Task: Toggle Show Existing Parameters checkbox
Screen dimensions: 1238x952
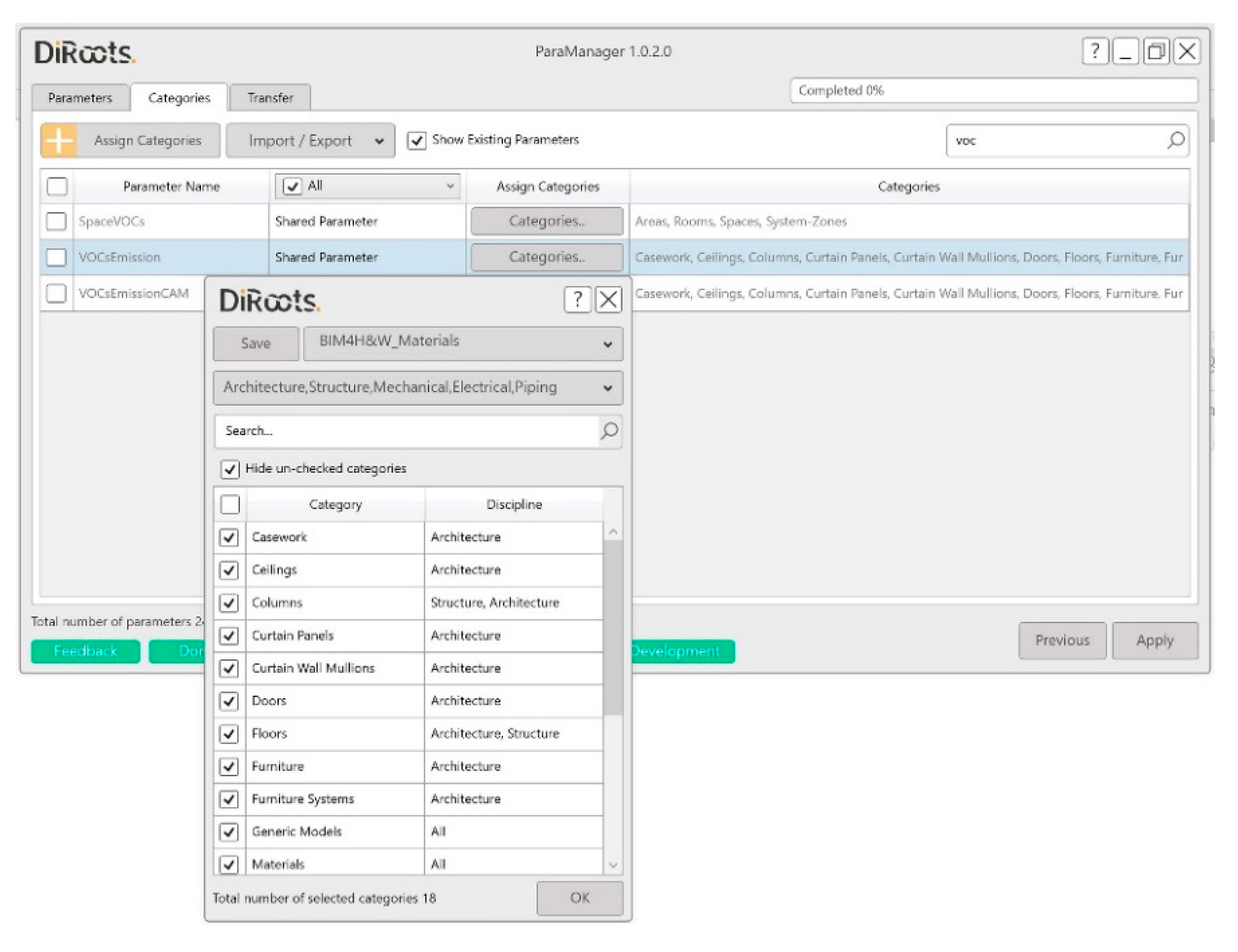Action: click(x=416, y=141)
